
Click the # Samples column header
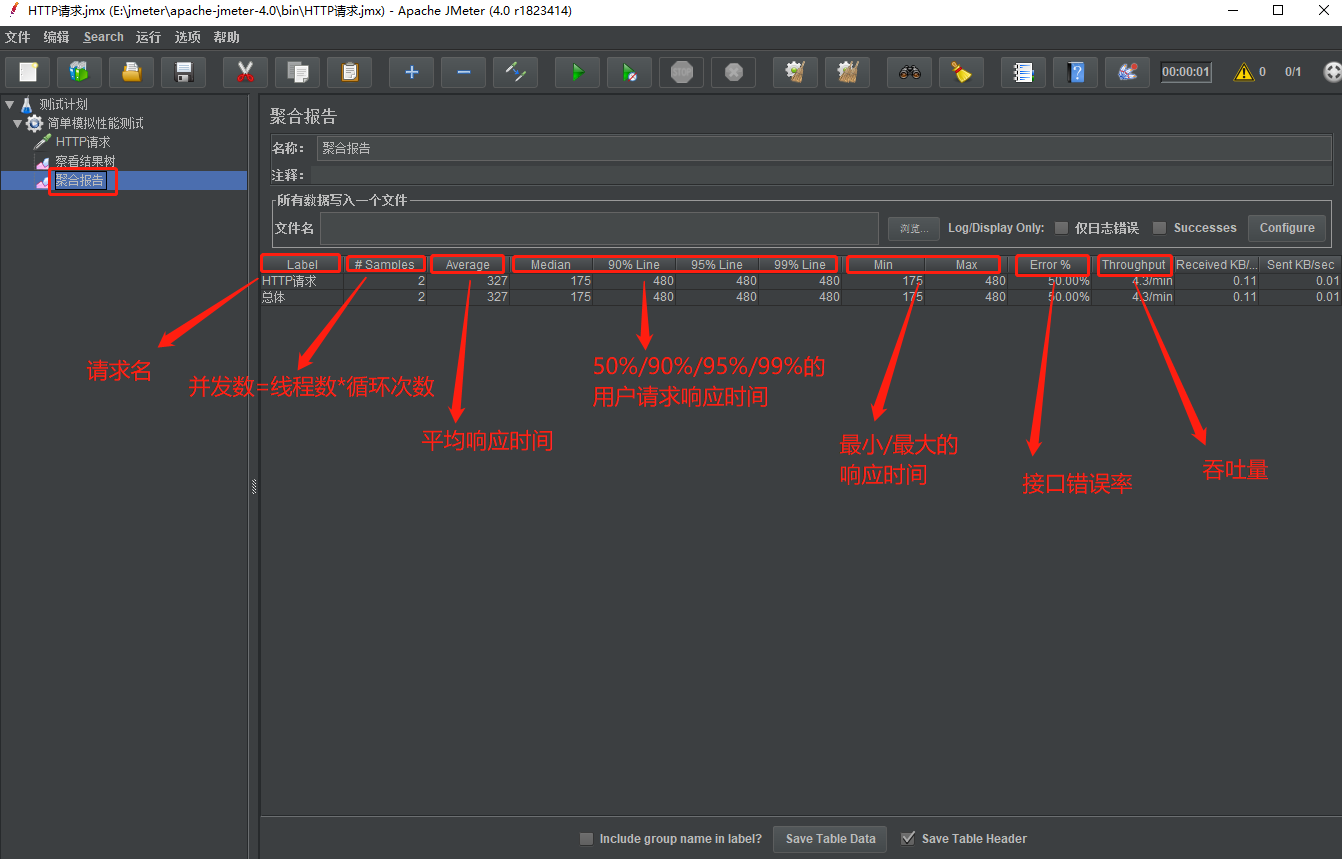click(x=385, y=265)
